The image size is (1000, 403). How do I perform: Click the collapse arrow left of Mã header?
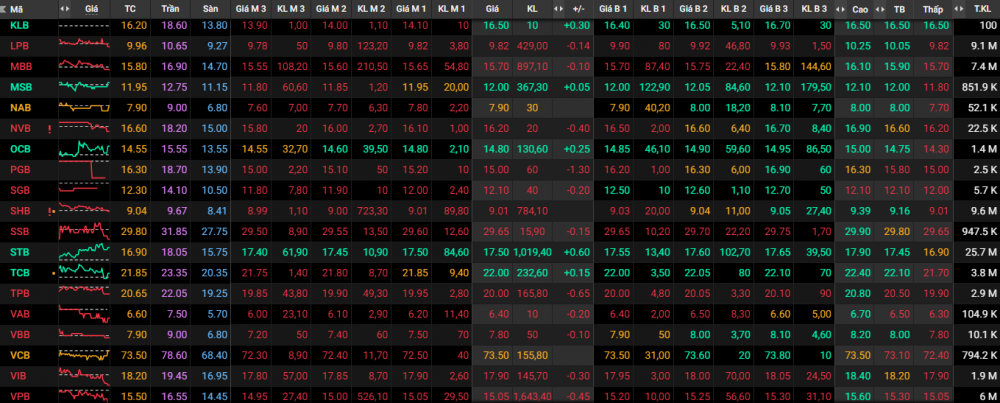(x=4, y=9)
